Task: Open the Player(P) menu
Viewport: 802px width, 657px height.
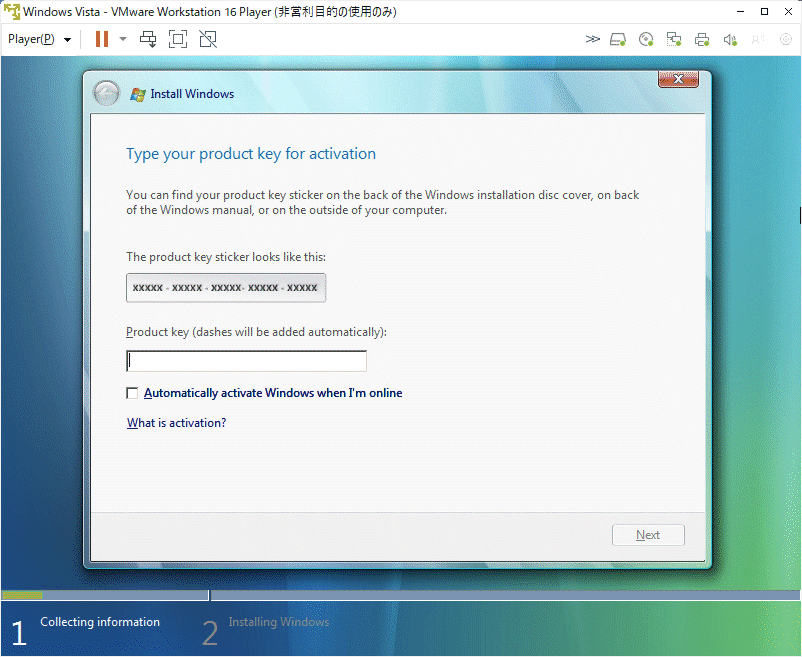Action: 39,39
